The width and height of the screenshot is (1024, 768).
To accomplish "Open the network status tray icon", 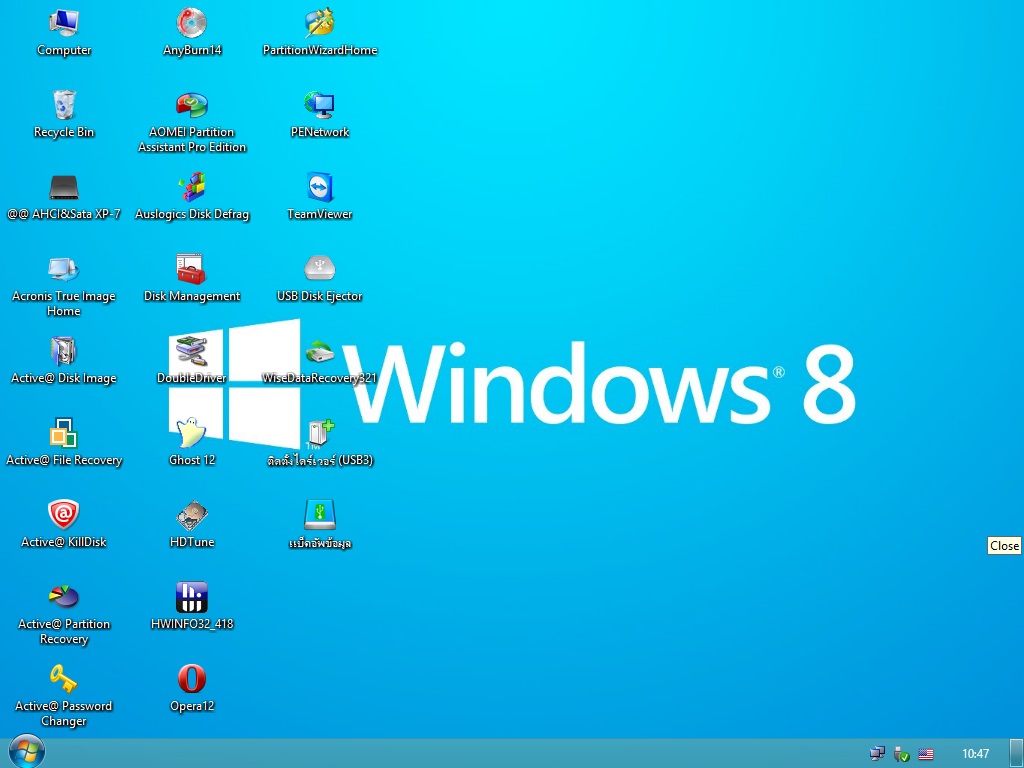I will (877, 752).
